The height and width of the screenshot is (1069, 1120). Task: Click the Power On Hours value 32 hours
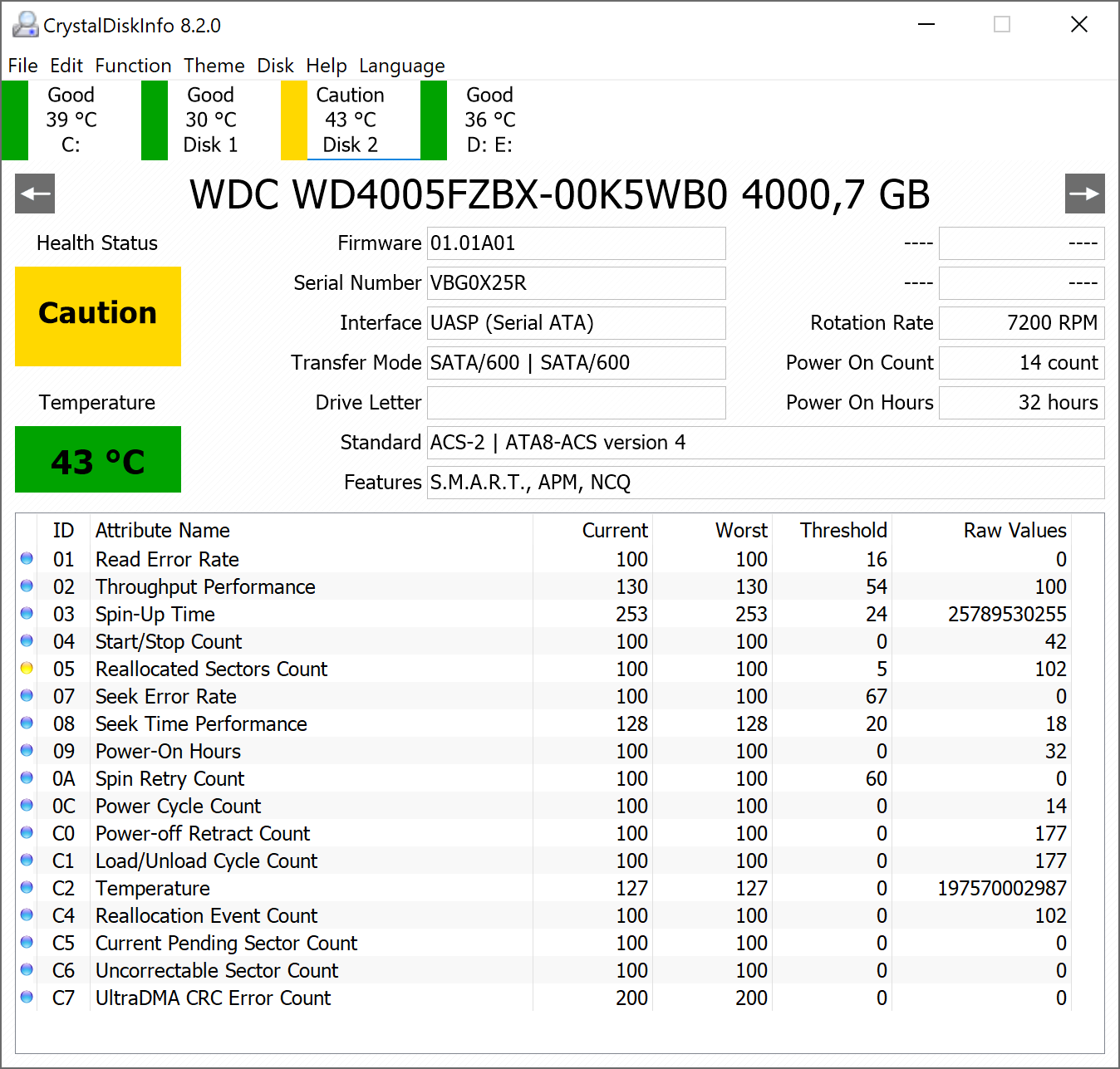coord(1022,403)
